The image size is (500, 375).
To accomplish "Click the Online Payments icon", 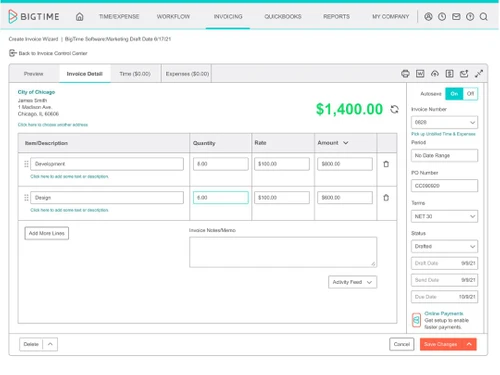I will click(416, 320).
